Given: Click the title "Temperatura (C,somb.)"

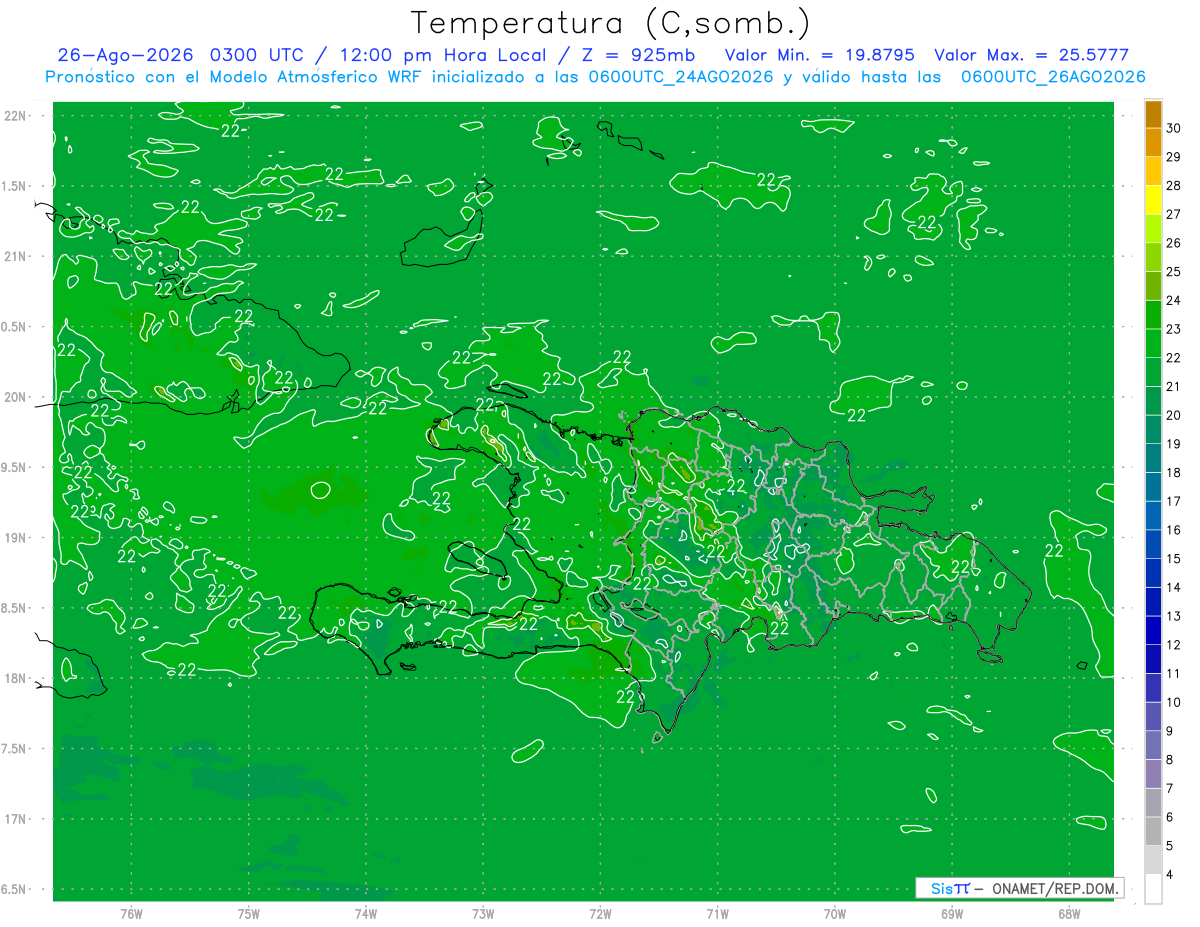Looking at the screenshot, I should tap(610, 23).
